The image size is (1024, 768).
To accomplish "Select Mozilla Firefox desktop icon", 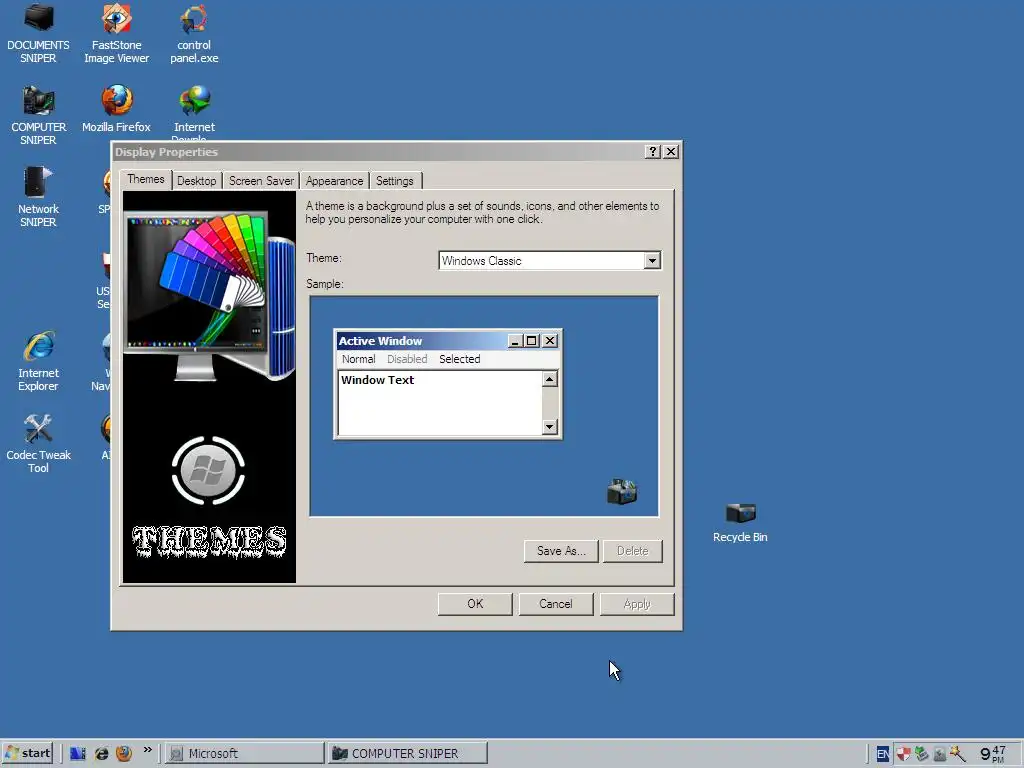I will click(116, 108).
